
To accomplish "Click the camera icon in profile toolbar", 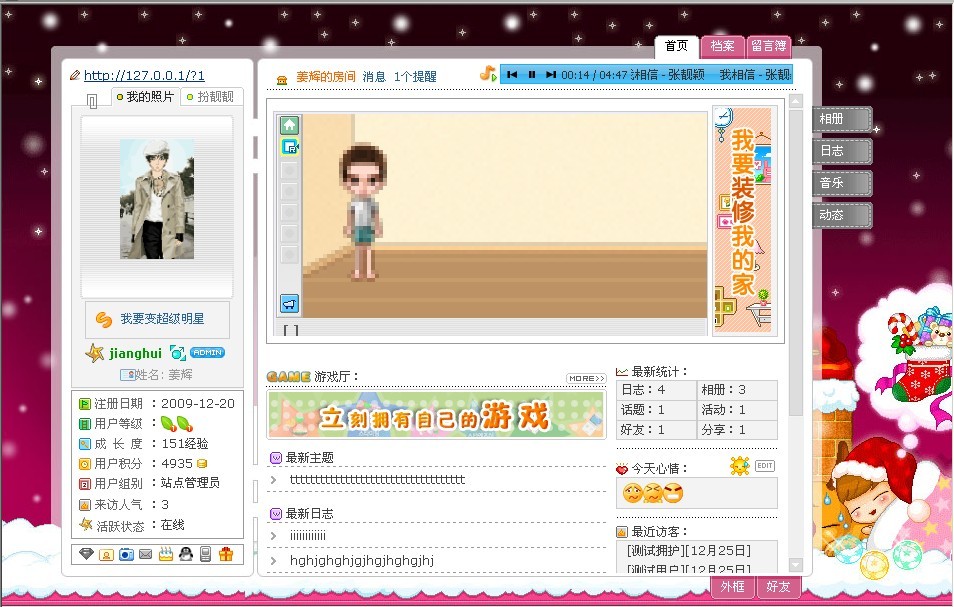I will click(126, 554).
